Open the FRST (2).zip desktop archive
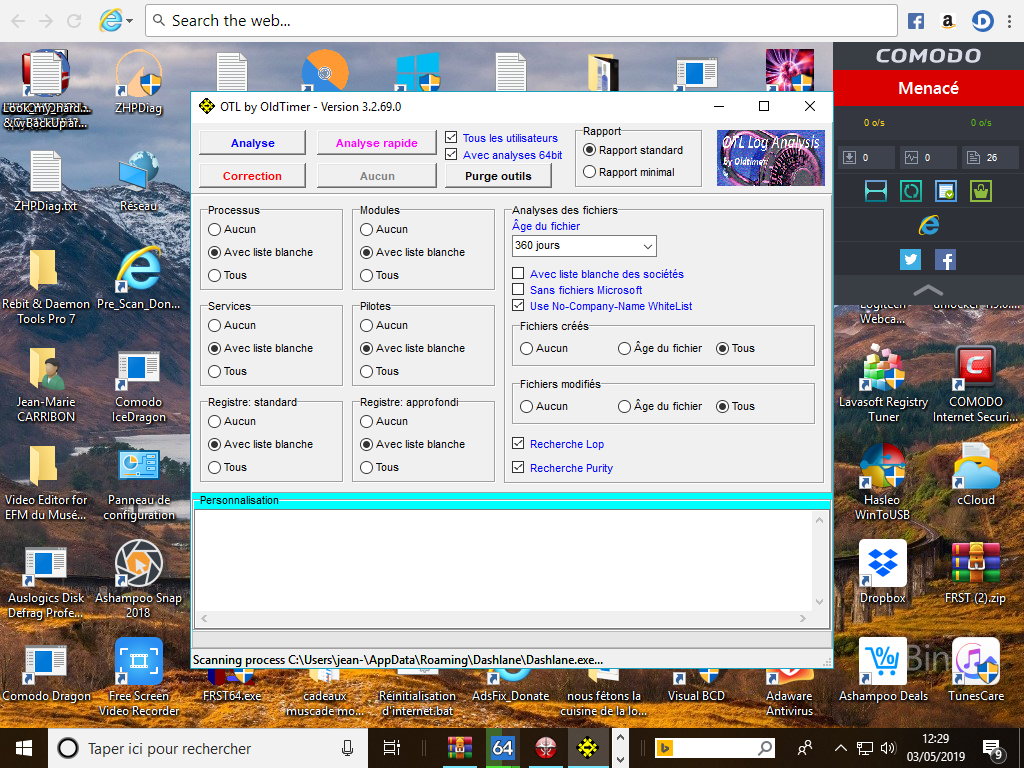 coord(975,572)
